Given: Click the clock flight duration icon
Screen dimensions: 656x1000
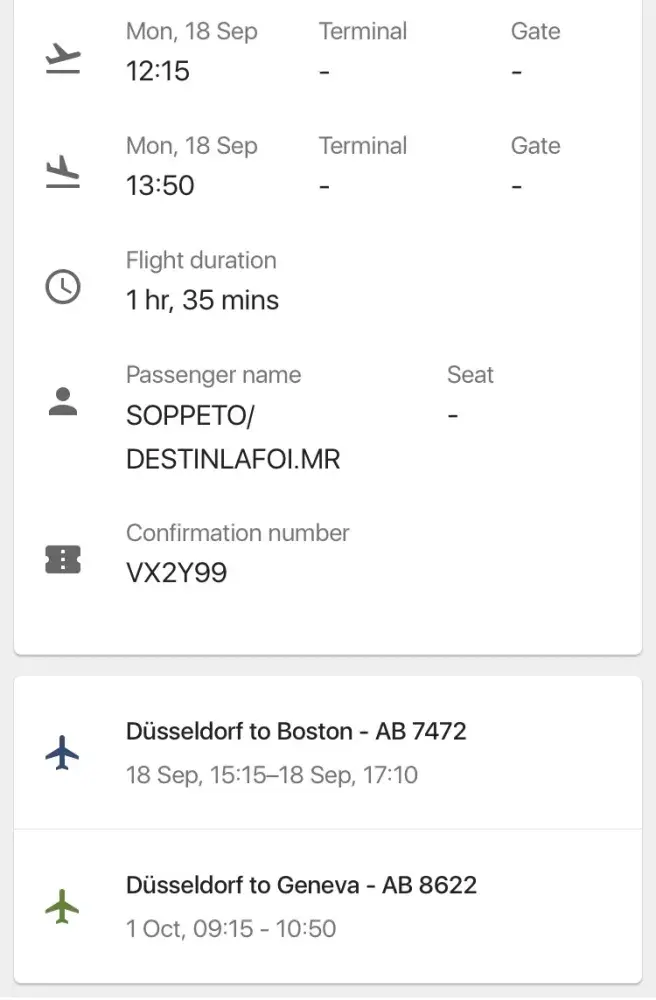Looking at the screenshot, I should click(62, 288).
